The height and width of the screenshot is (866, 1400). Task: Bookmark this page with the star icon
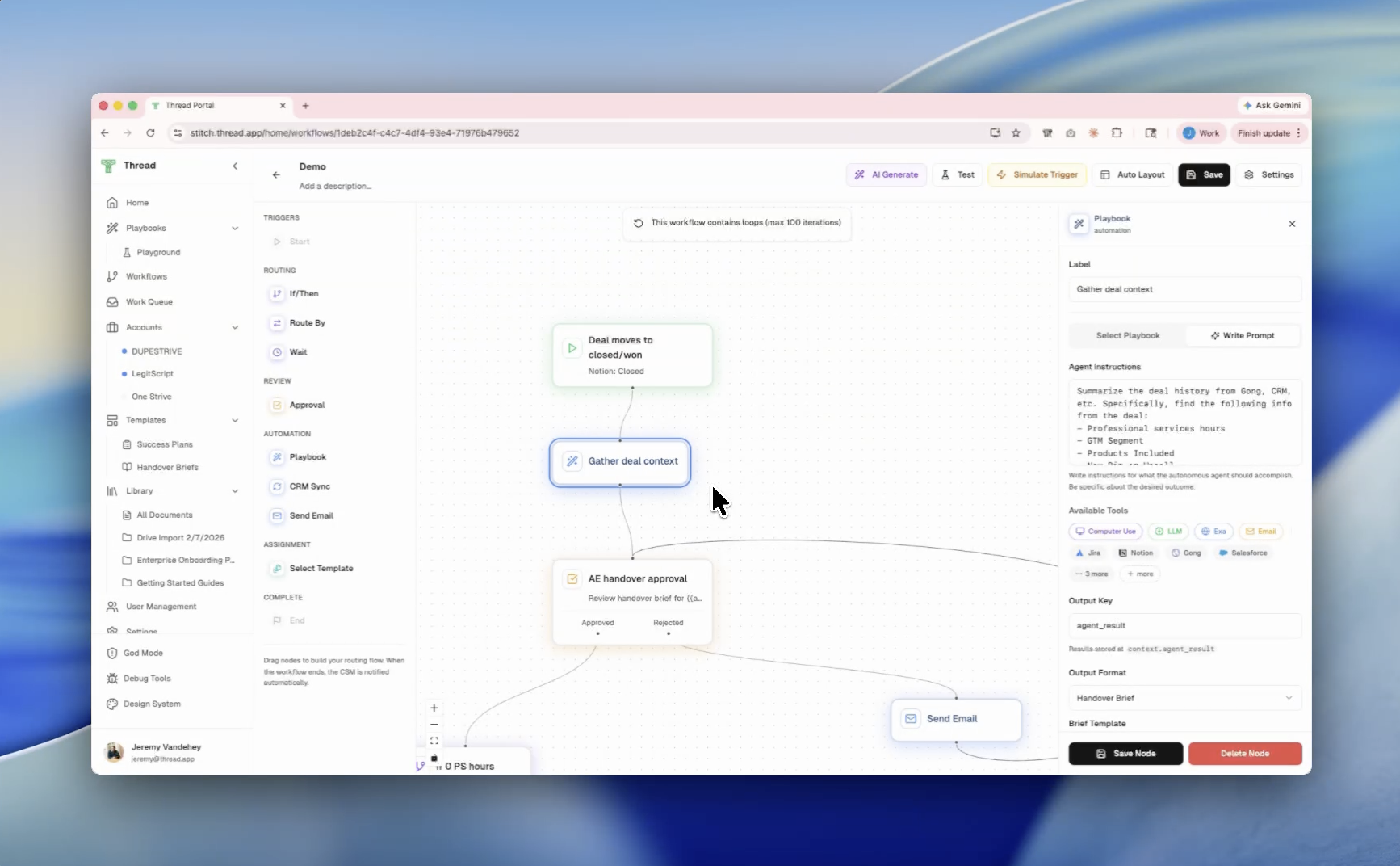[1016, 133]
